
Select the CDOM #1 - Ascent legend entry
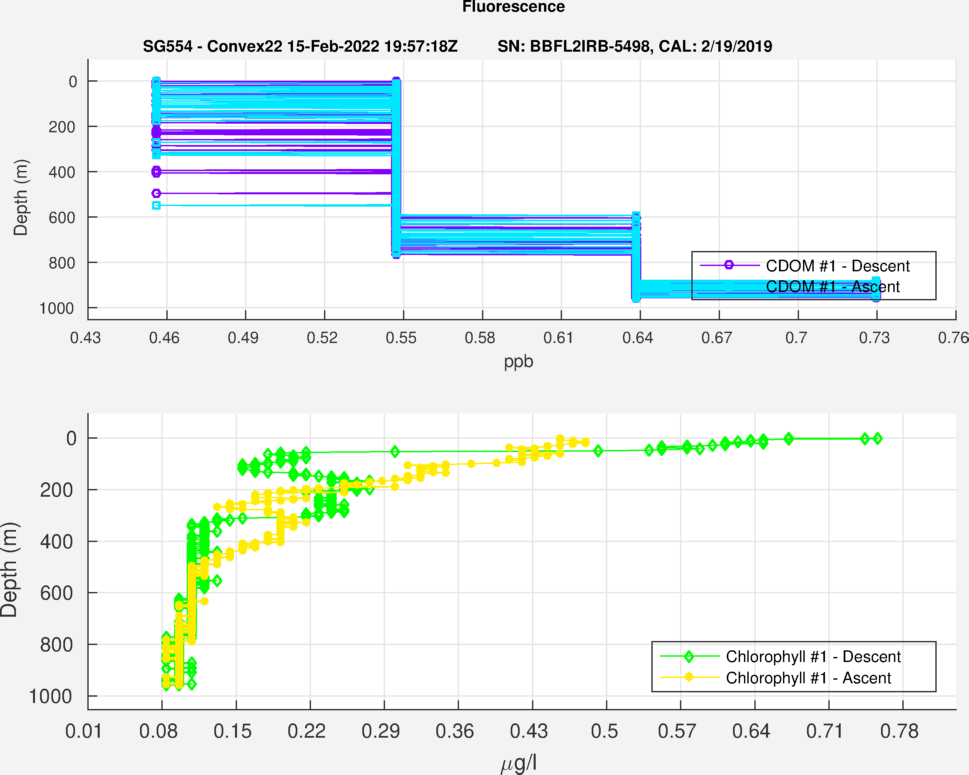point(832,287)
